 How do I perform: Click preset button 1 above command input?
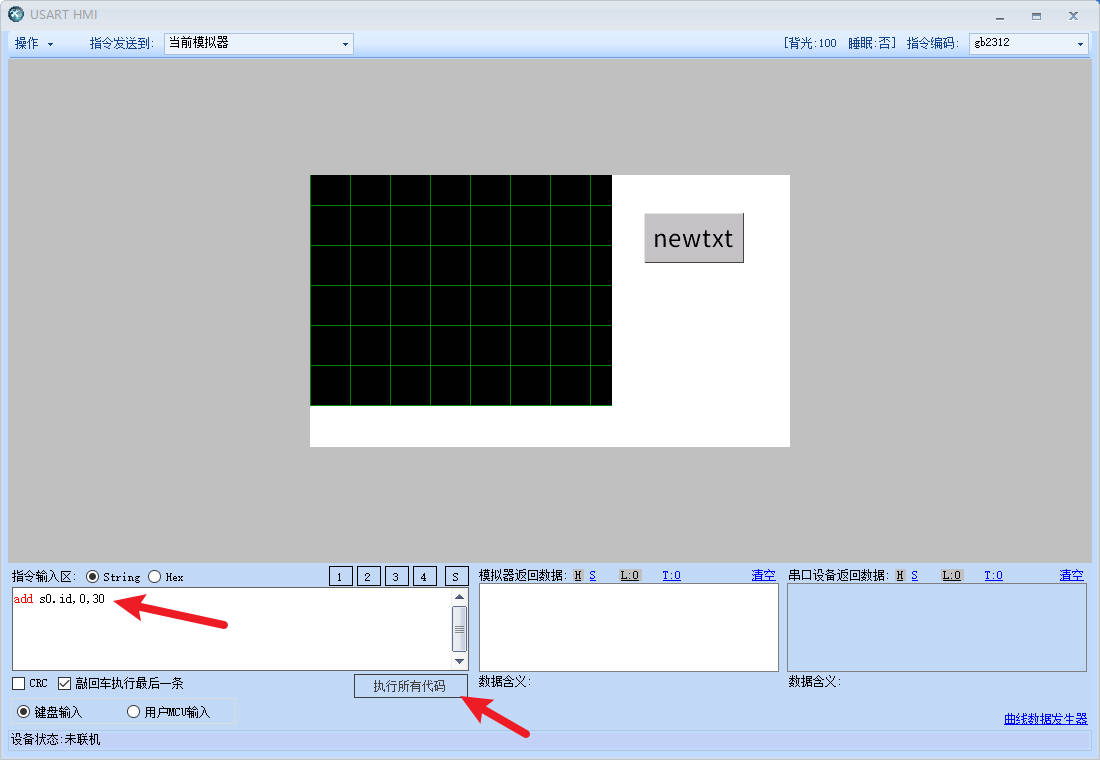(x=341, y=576)
